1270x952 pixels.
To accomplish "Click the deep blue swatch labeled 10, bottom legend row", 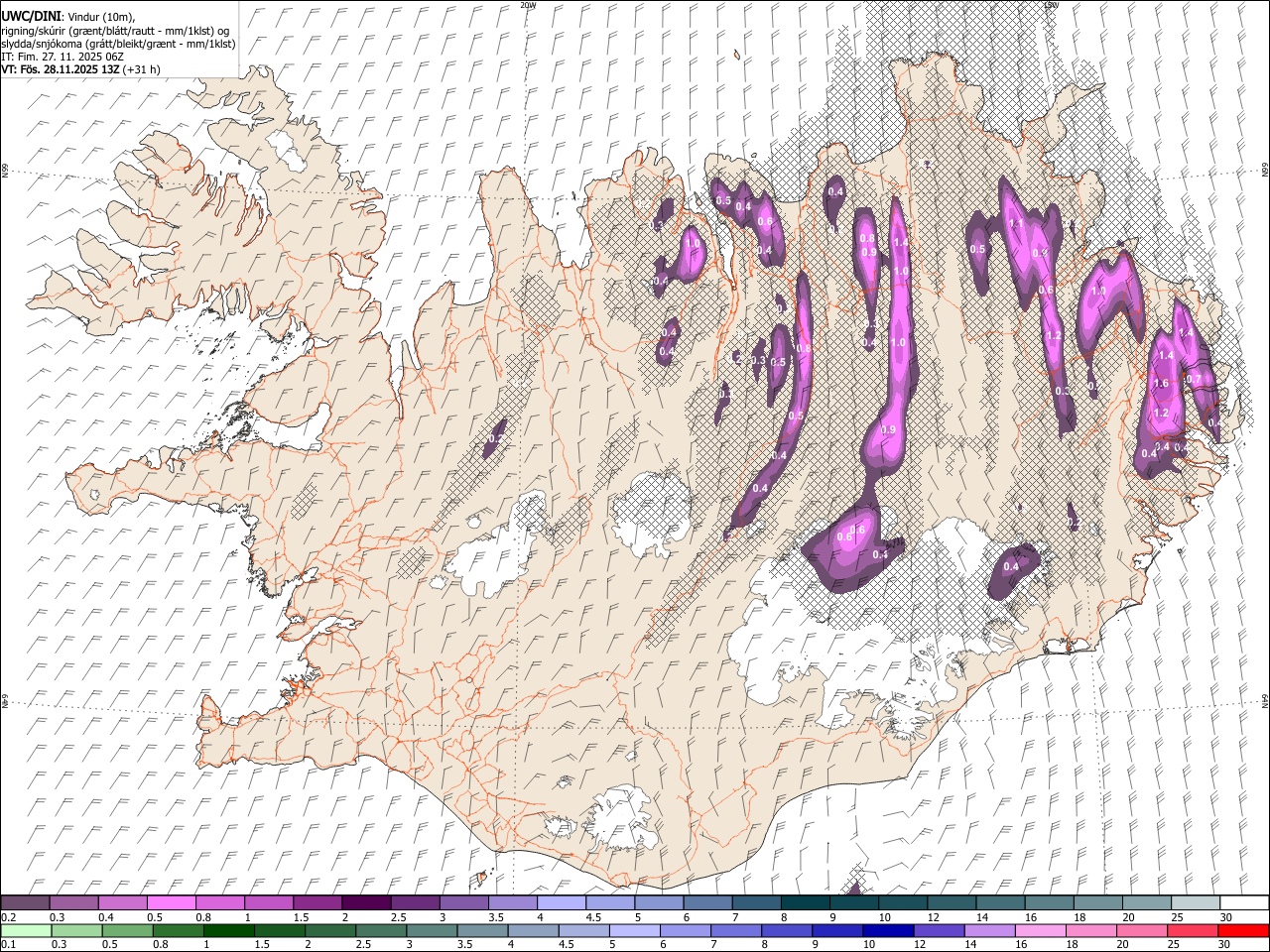I will point(888,930).
